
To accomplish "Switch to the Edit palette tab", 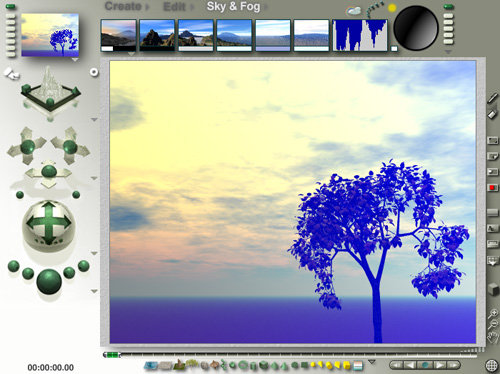I will point(174,7).
